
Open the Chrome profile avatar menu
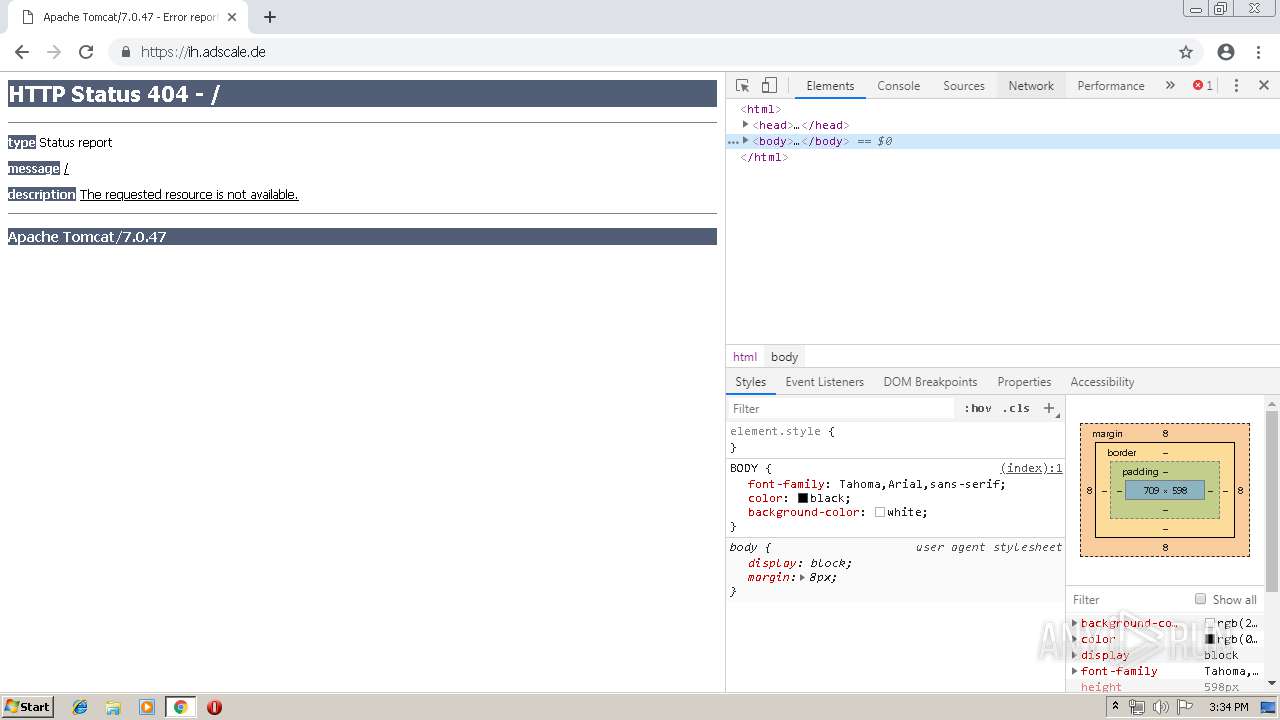tap(1226, 52)
